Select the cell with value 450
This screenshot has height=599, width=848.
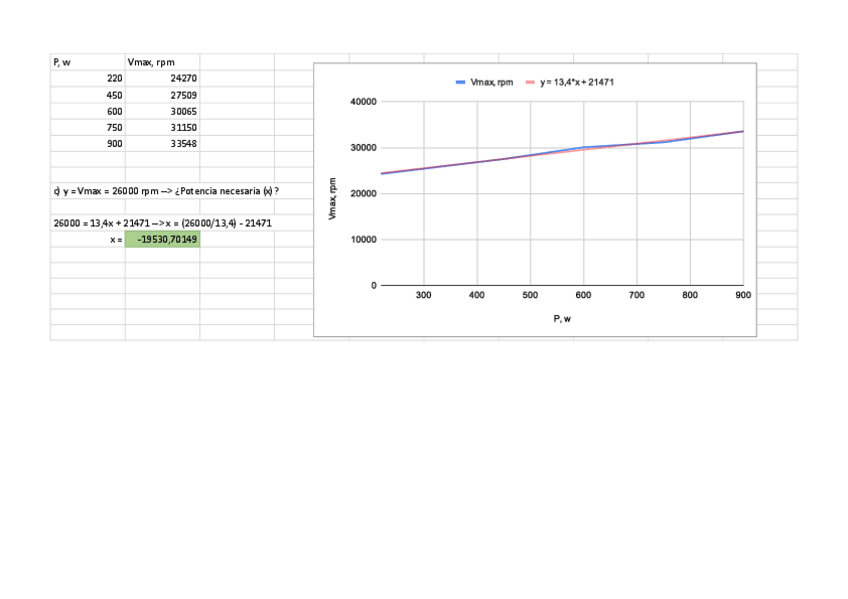[x=88, y=95]
